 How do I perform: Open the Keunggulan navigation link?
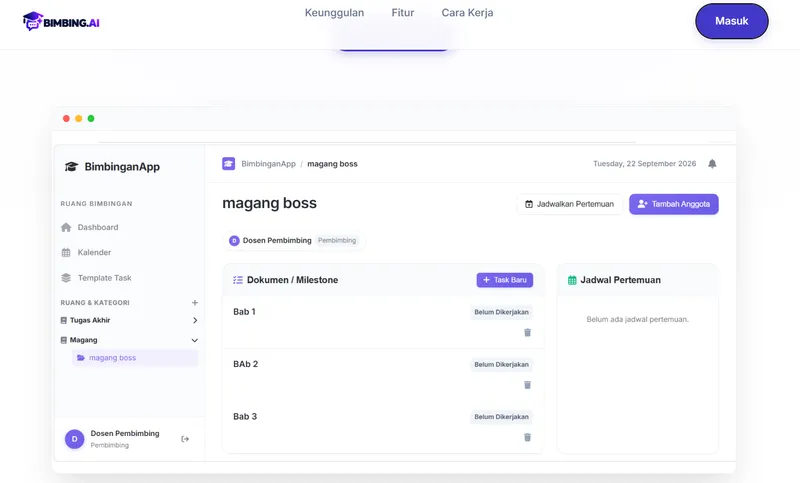click(x=334, y=13)
